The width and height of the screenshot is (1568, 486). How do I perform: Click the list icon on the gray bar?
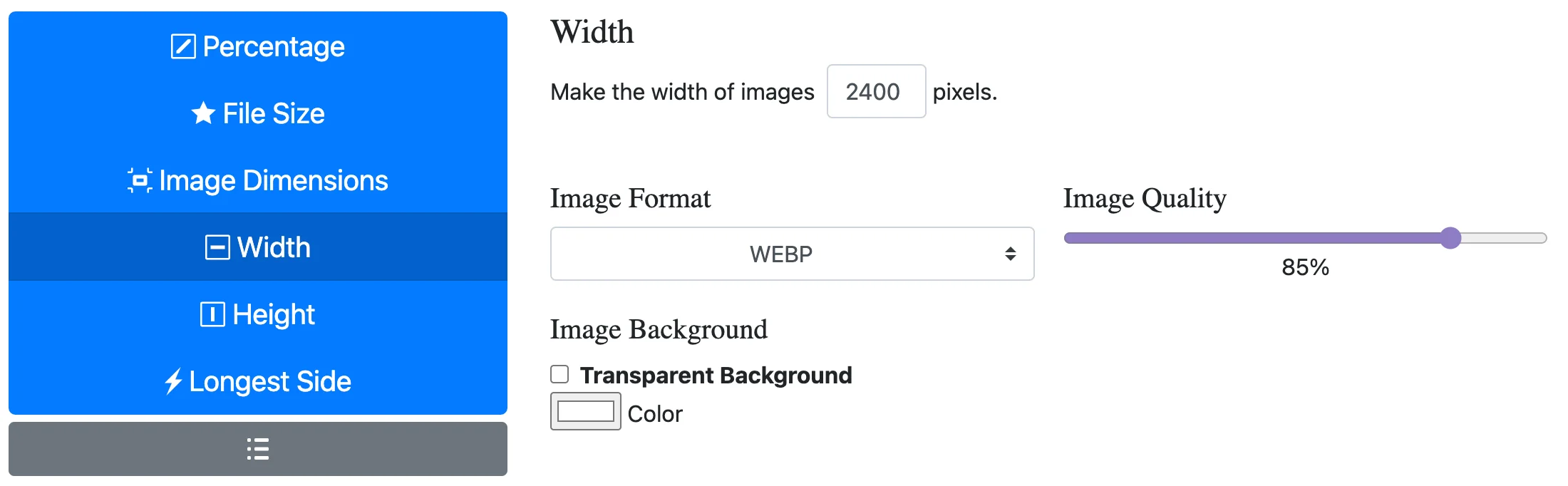[x=258, y=449]
